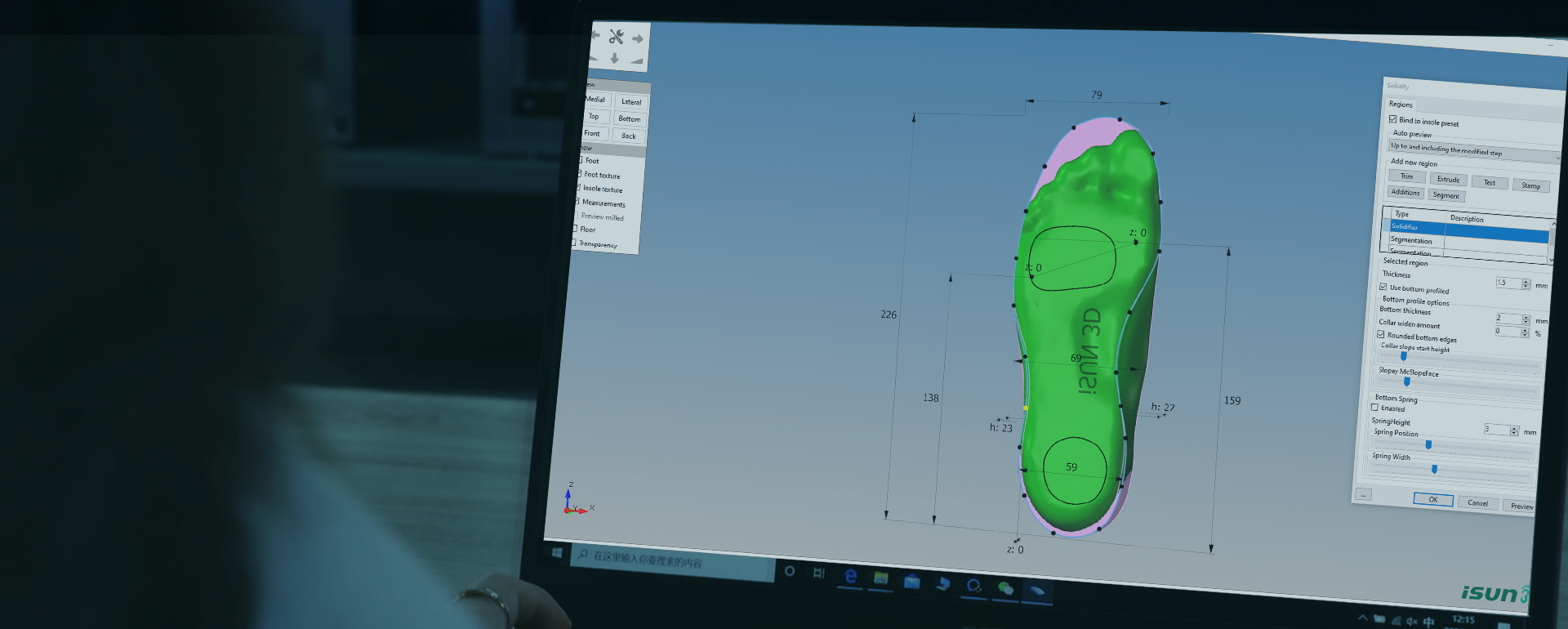1568x629 pixels.
Task: Increase Thickness value with spinner up arrow
Action: pyautogui.click(x=1526, y=281)
